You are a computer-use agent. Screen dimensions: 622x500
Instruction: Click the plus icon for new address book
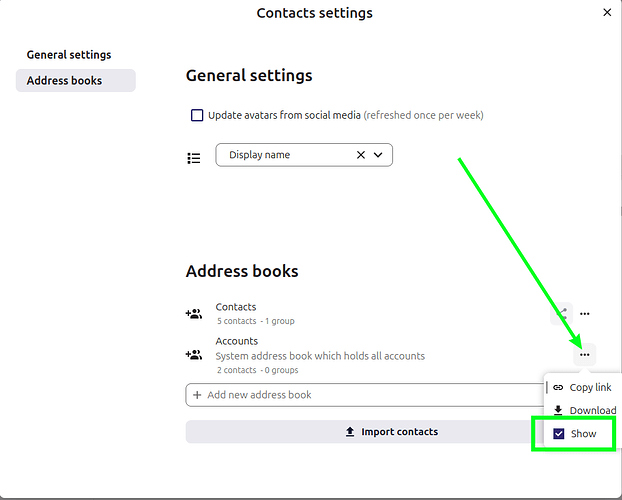197,395
